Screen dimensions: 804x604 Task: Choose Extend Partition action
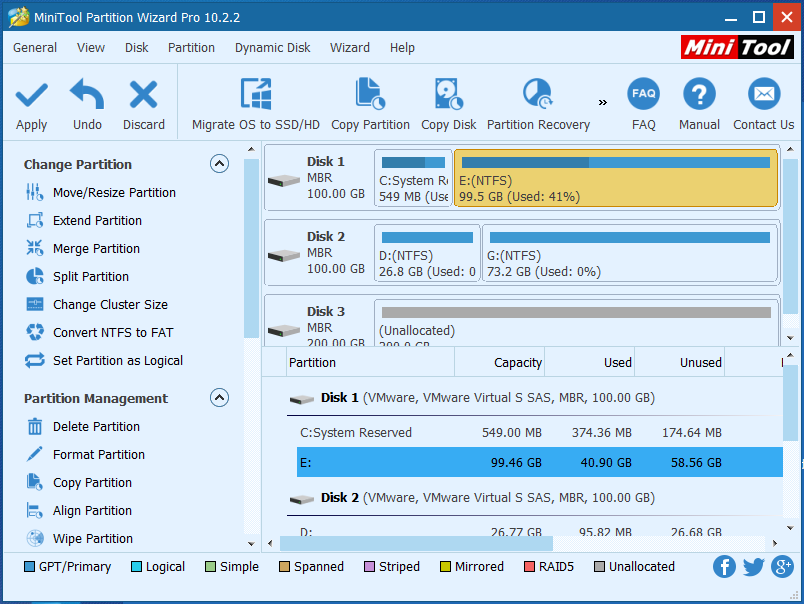84,220
